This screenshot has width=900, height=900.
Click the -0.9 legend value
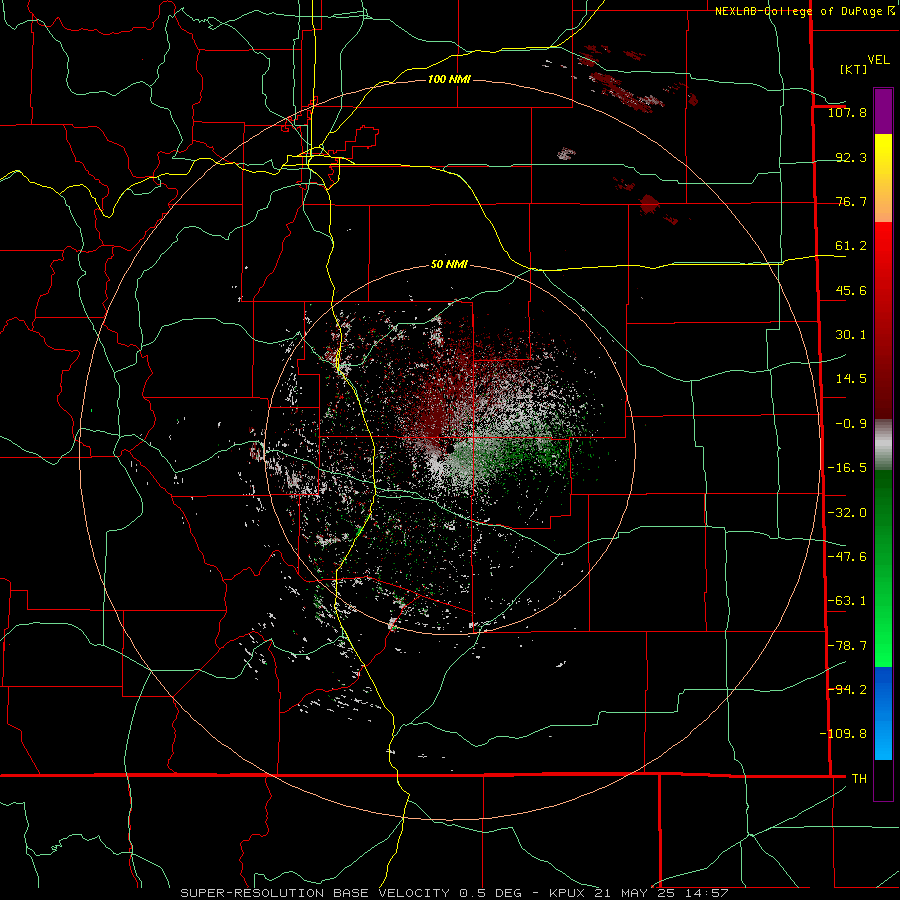point(851,424)
